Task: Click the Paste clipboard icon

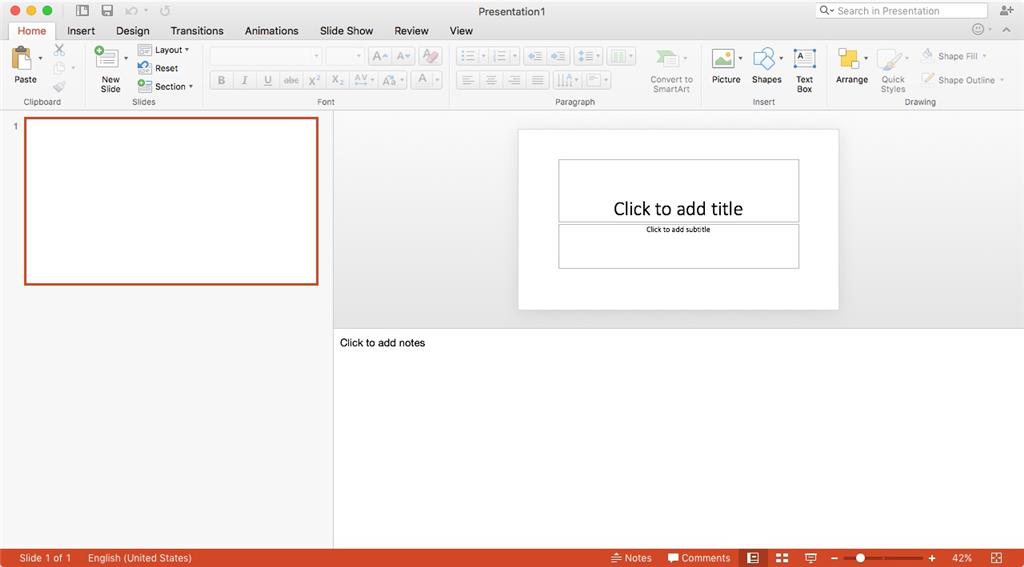Action: pyautogui.click(x=22, y=57)
